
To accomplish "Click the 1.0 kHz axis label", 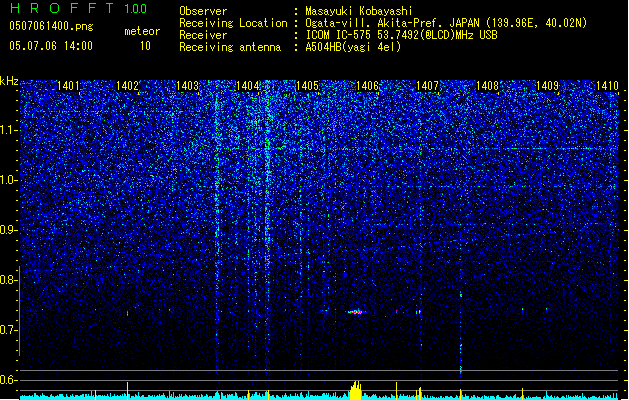I will (x=9, y=180).
